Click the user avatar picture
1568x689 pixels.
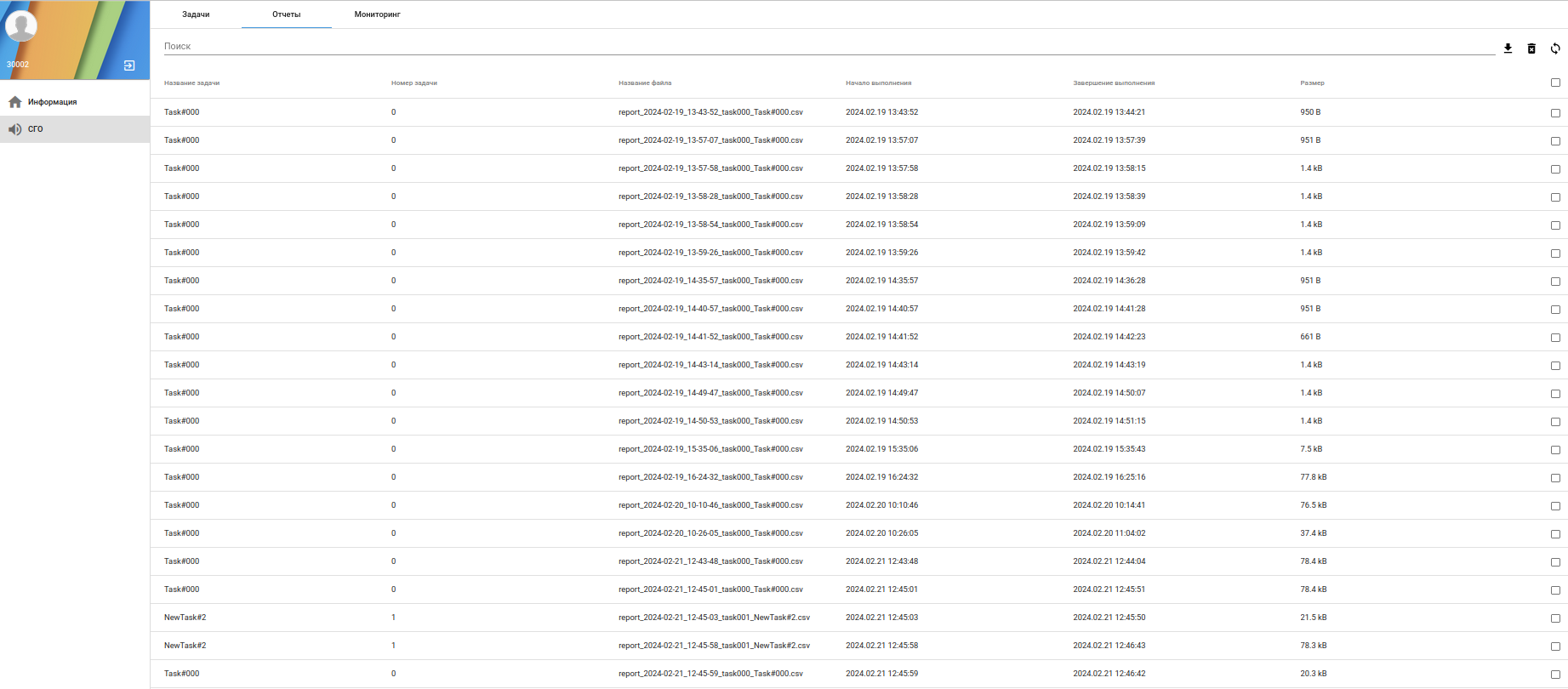pyautogui.click(x=21, y=26)
